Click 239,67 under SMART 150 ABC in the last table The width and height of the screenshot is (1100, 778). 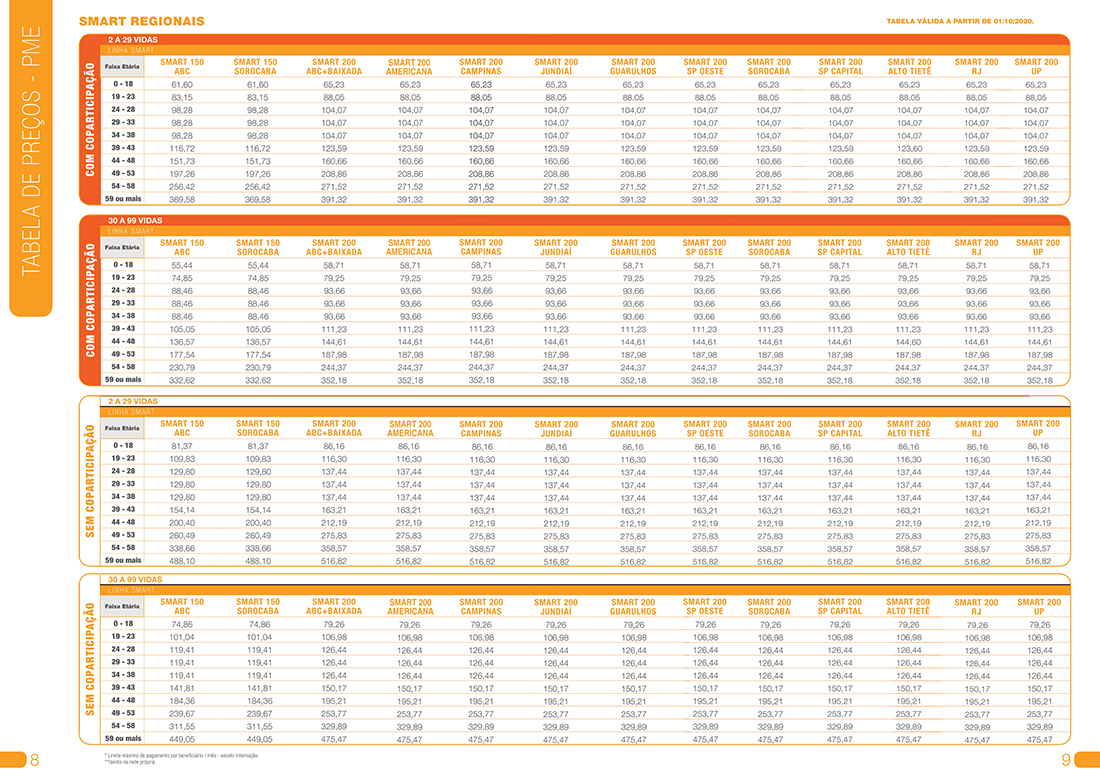tap(182, 714)
